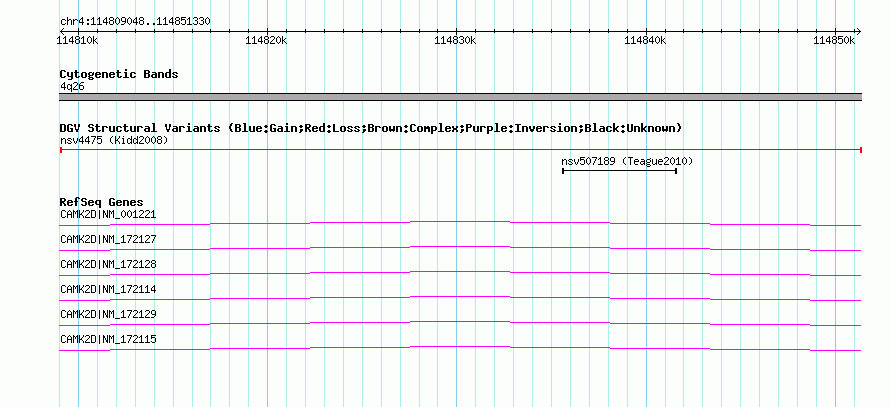Click the Cytogenetic Bands track title
The height and width of the screenshot is (407, 890).
[x=119, y=74]
